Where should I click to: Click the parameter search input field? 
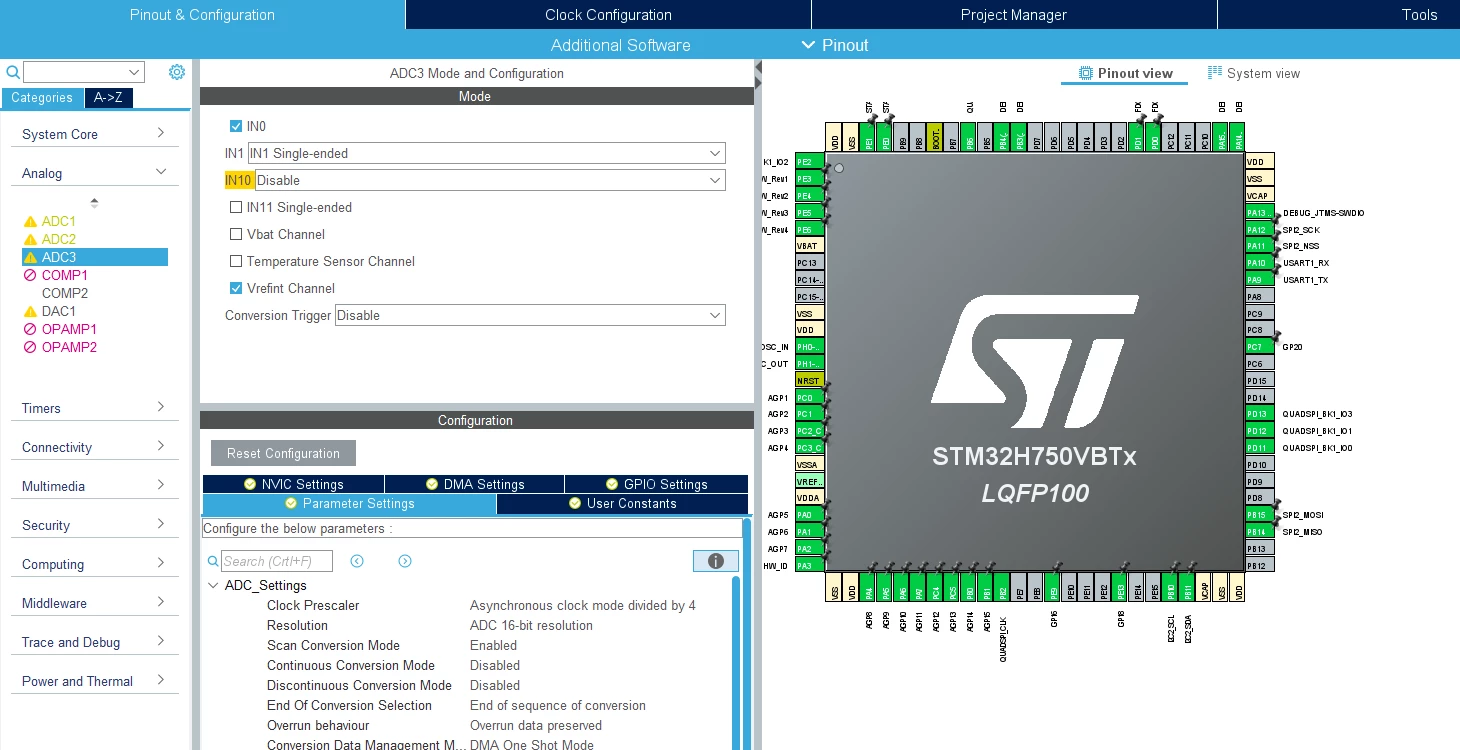coord(277,561)
